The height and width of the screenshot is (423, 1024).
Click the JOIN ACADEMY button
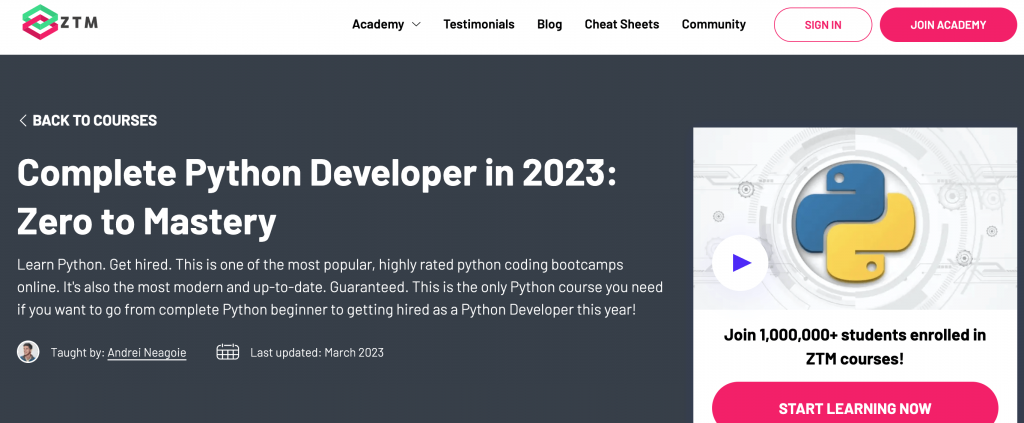[948, 25]
